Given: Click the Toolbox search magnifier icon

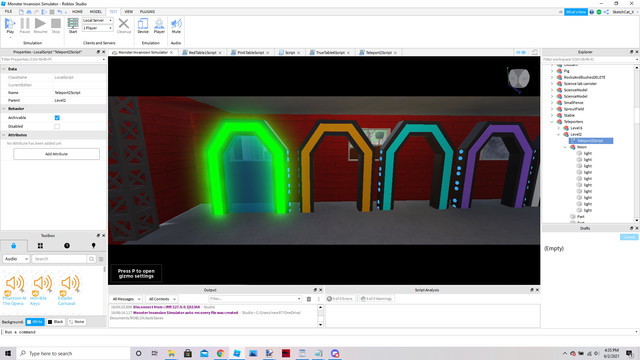Looking at the screenshot, I should coord(91,259).
